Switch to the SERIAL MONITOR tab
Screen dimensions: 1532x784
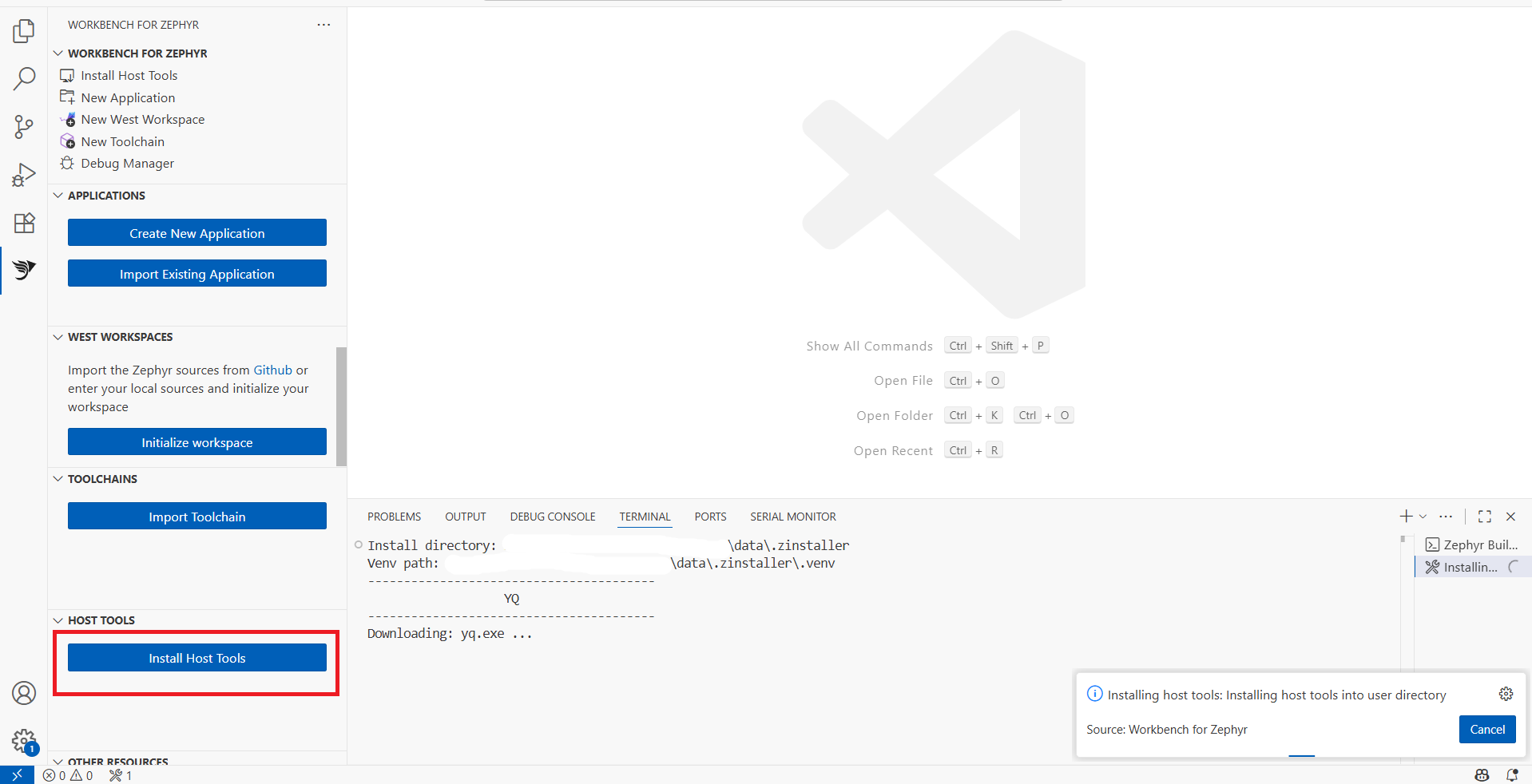pos(792,517)
